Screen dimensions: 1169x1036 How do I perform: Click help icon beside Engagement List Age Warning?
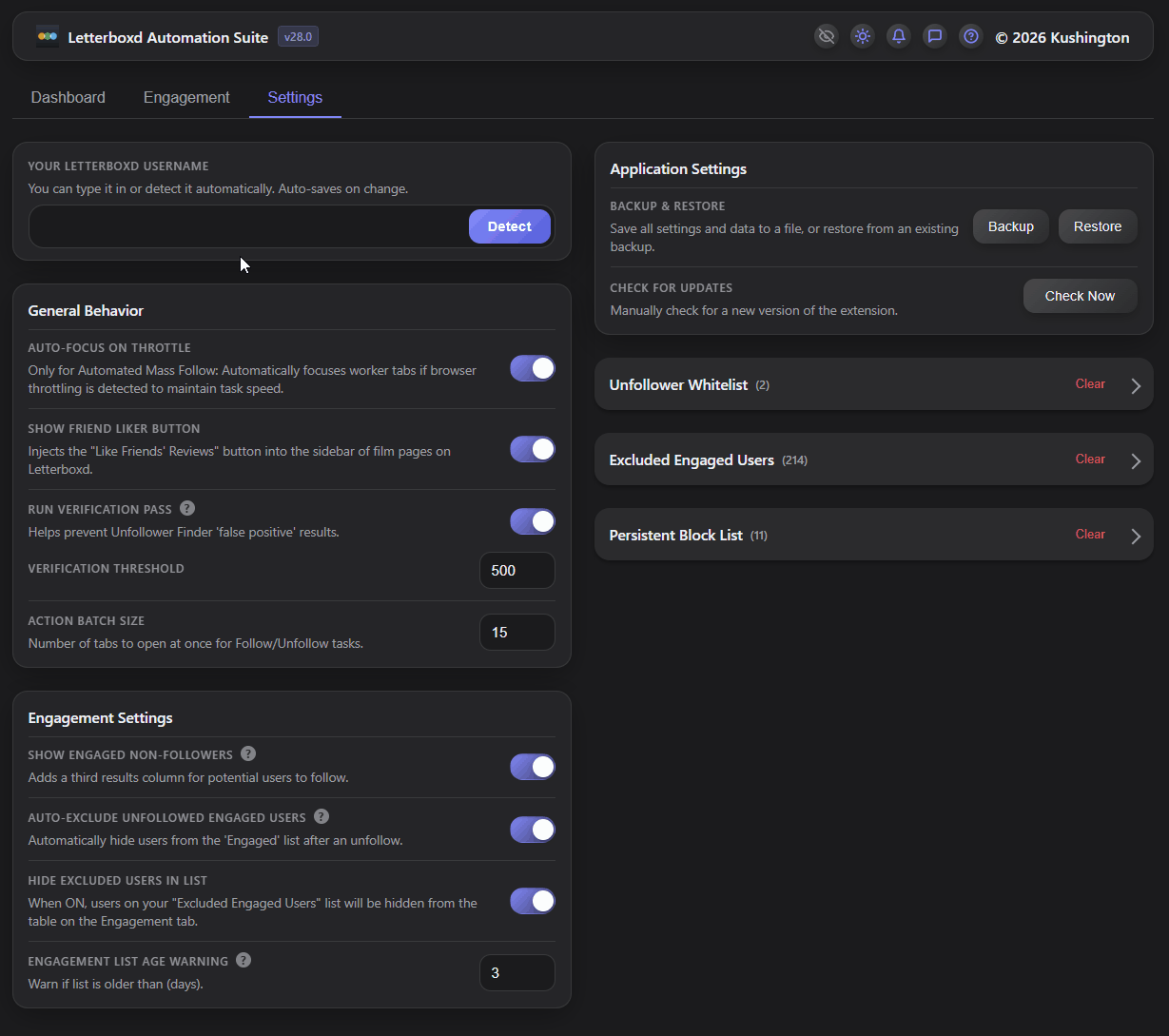click(x=244, y=960)
